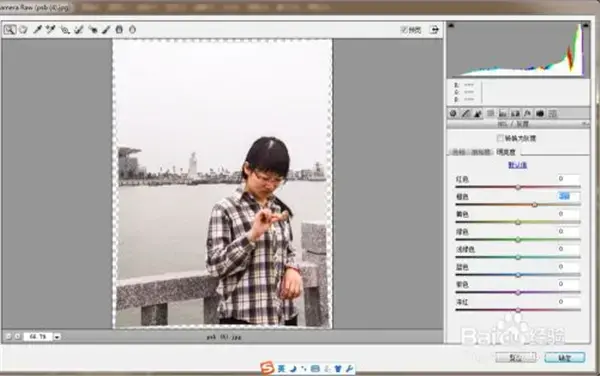Click the 紫色 purple slider handle
600x376 pixels.
[518, 292]
